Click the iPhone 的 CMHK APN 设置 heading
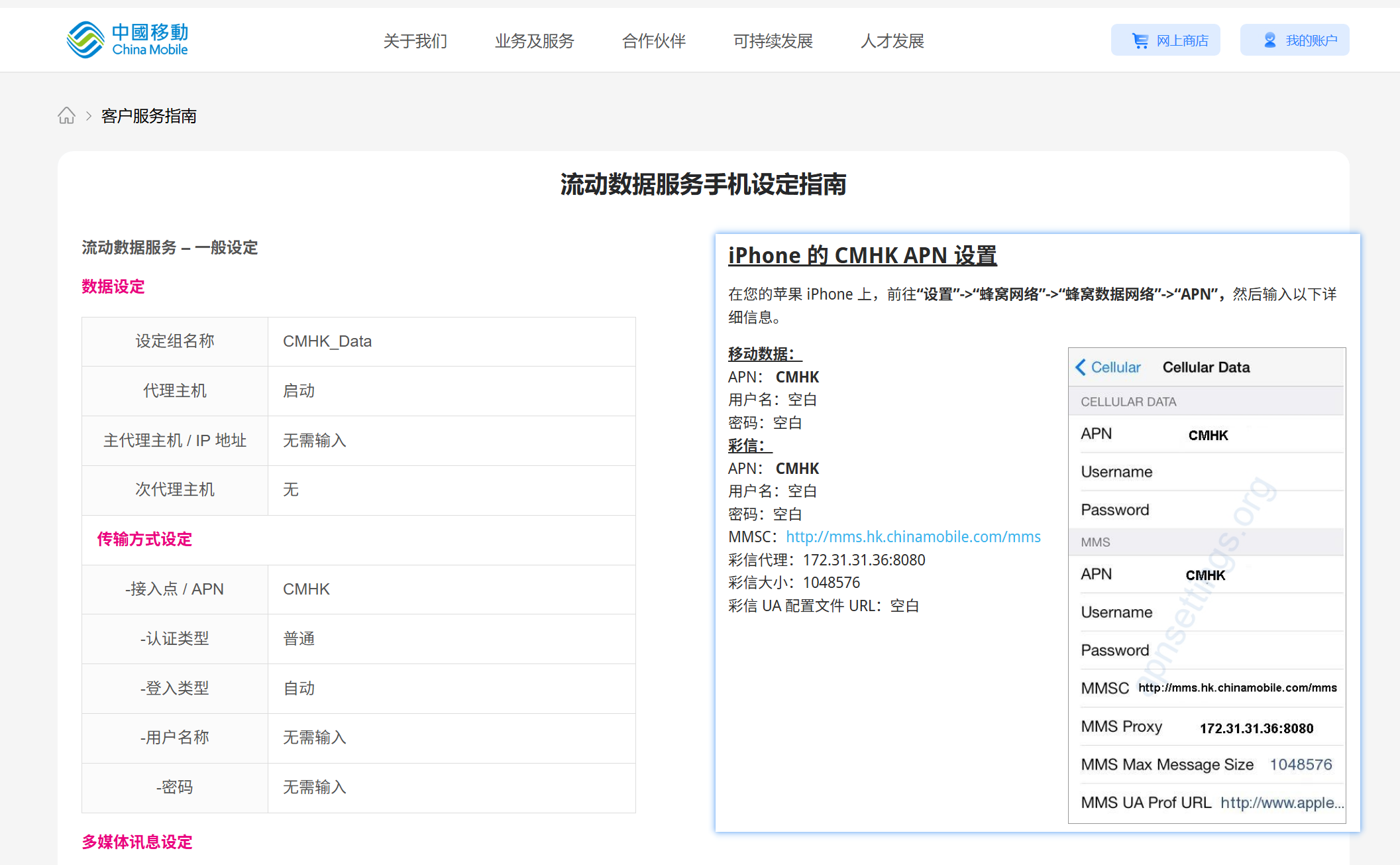 (862, 255)
